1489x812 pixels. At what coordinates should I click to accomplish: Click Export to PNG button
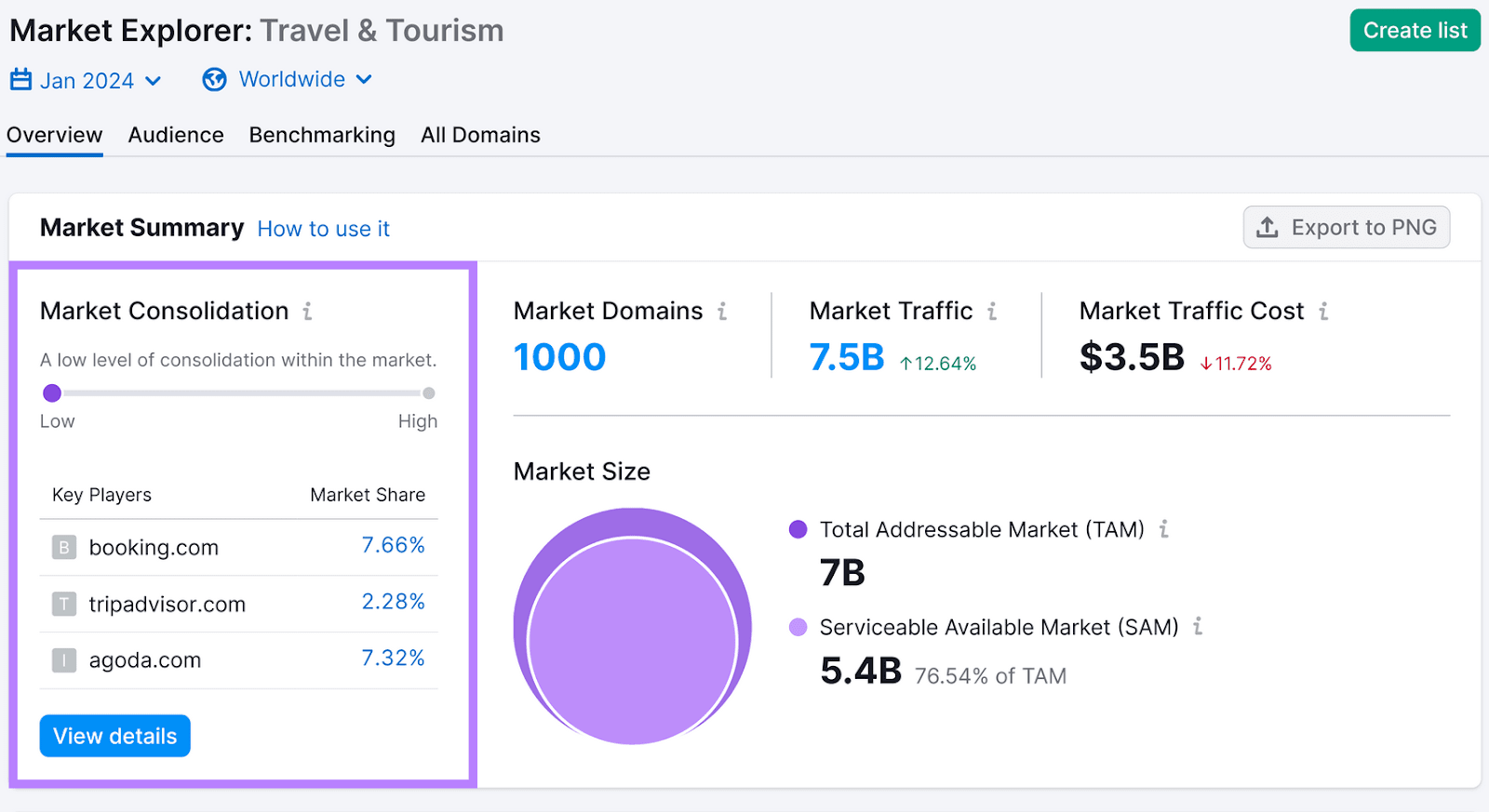click(1346, 228)
